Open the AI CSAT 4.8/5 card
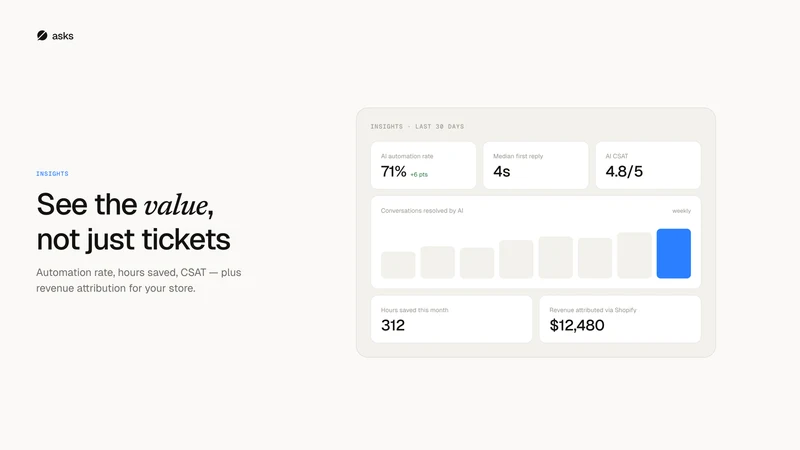 pos(648,165)
